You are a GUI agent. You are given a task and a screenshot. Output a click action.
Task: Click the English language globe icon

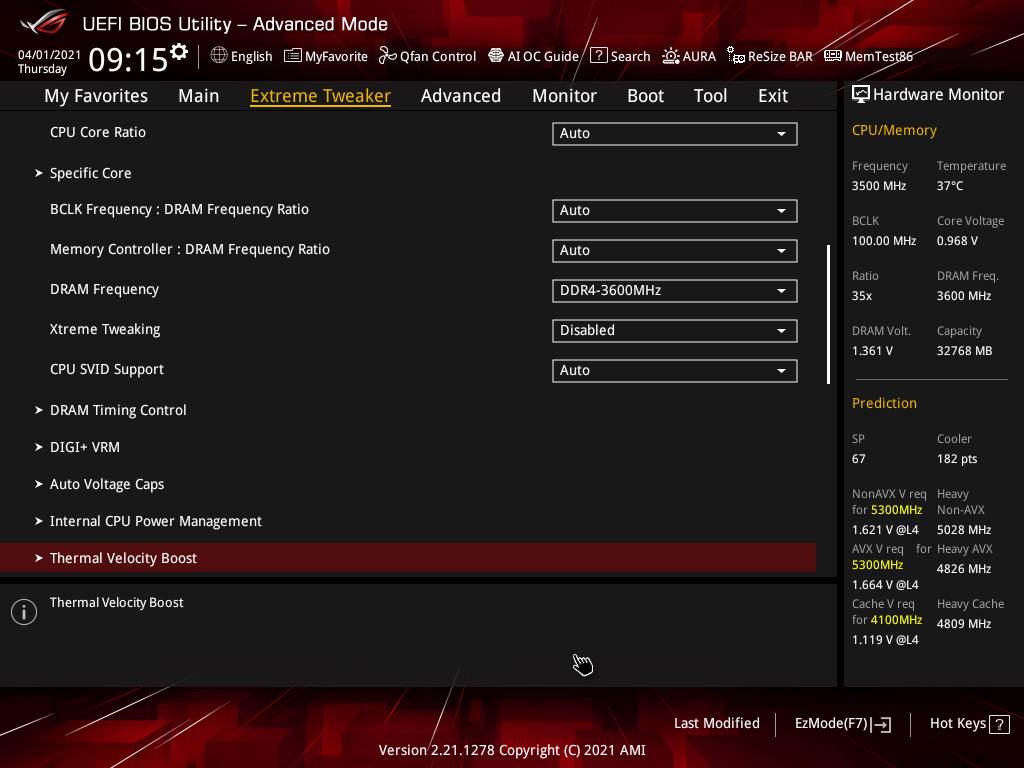pyautogui.click(x=219, y=56)
